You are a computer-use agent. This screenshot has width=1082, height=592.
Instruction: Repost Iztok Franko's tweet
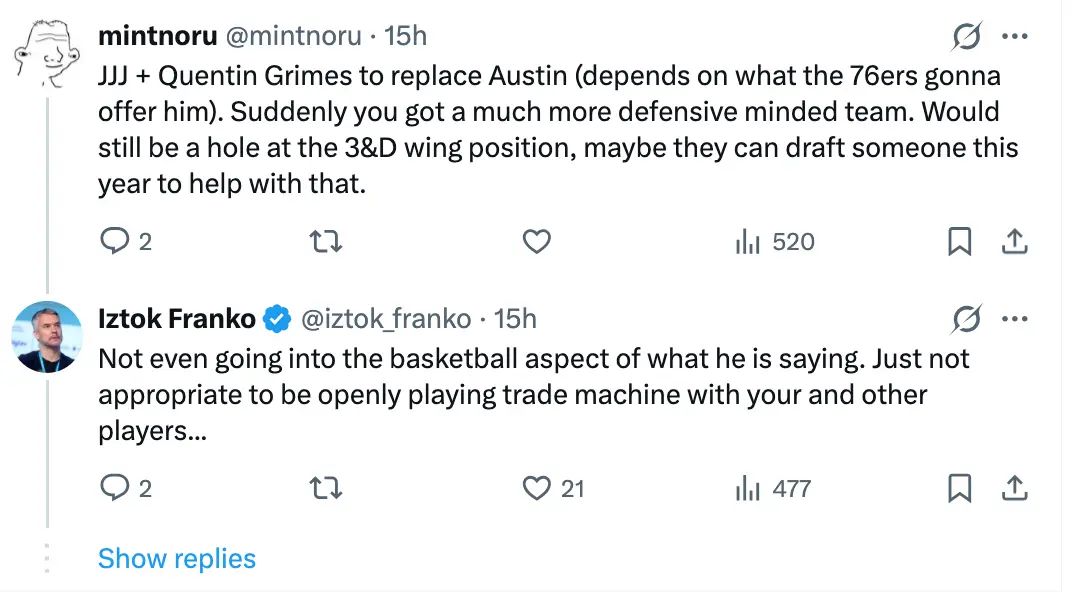coord(326,488)
